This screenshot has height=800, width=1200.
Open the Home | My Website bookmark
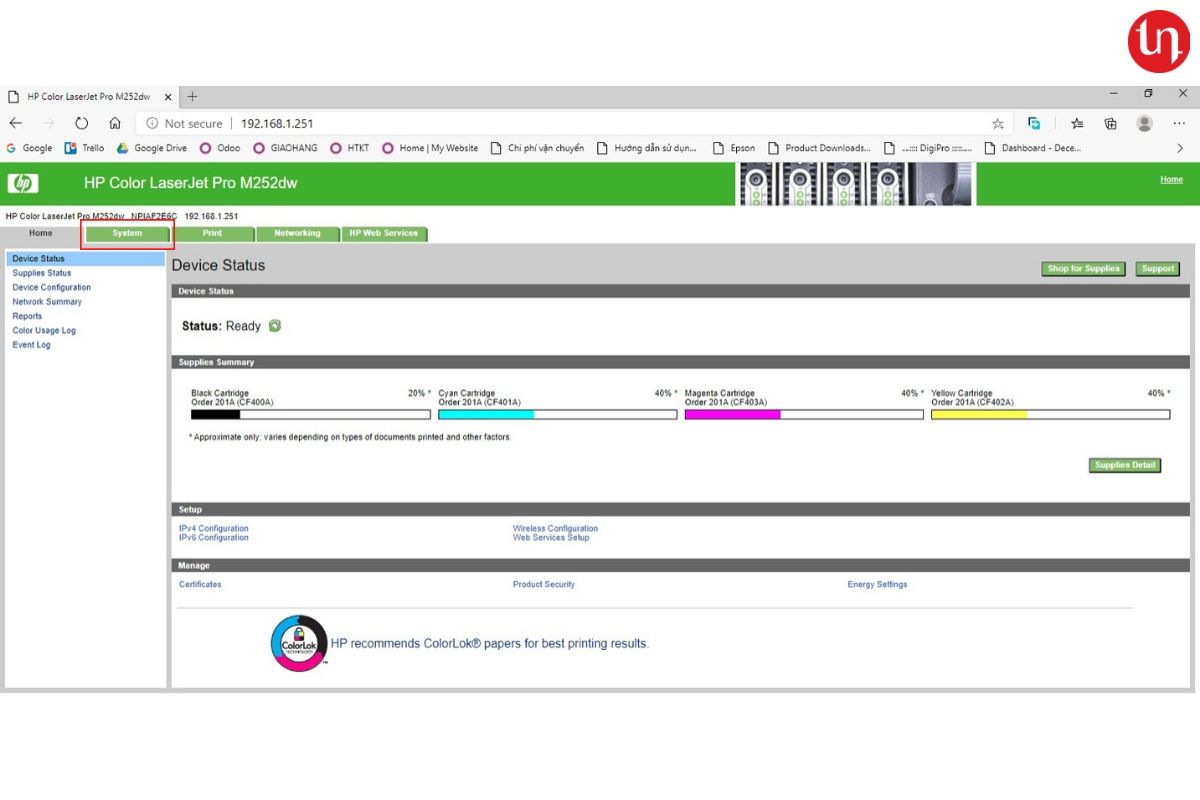click(x=430, y=148)
